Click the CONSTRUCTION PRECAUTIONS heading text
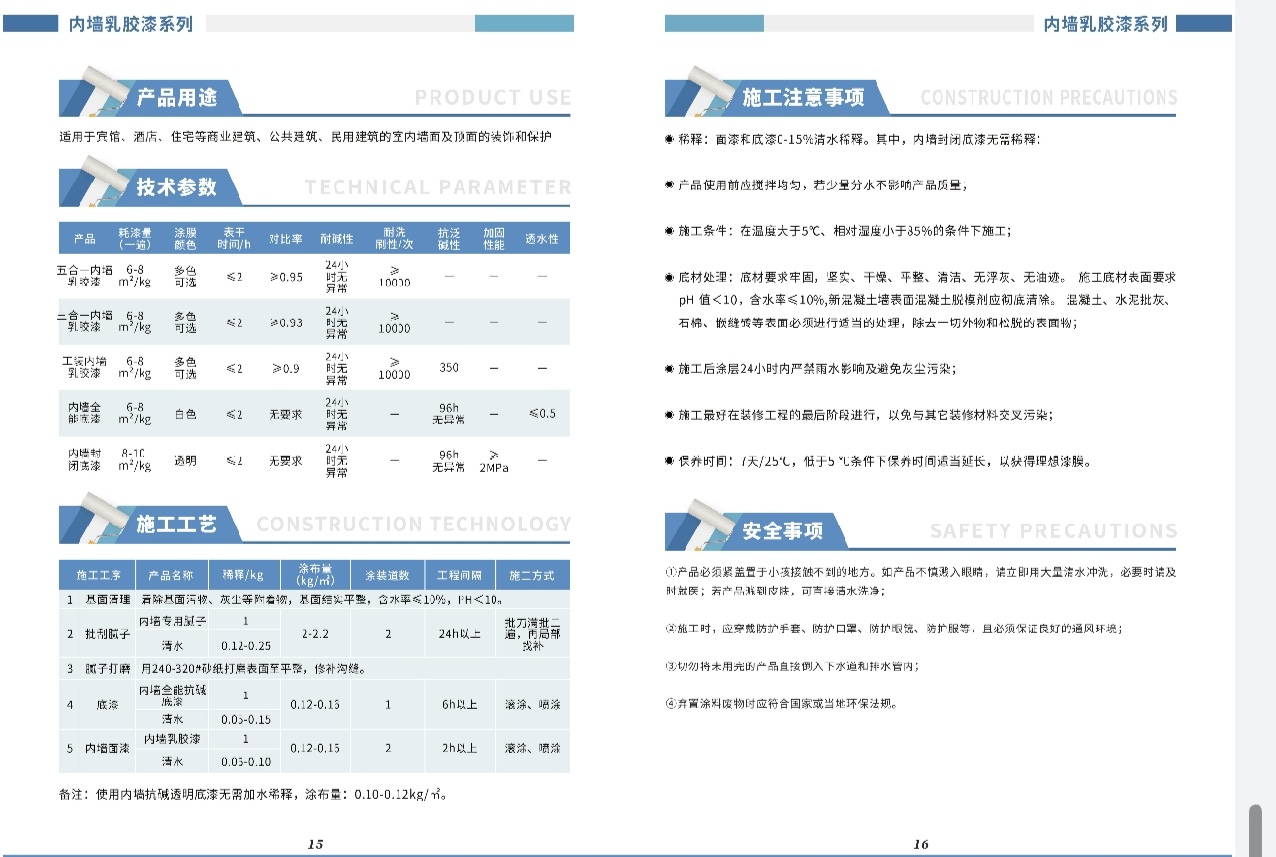Image resolution: width=1276 pixels, height=857 pixels. (1049, 98)
